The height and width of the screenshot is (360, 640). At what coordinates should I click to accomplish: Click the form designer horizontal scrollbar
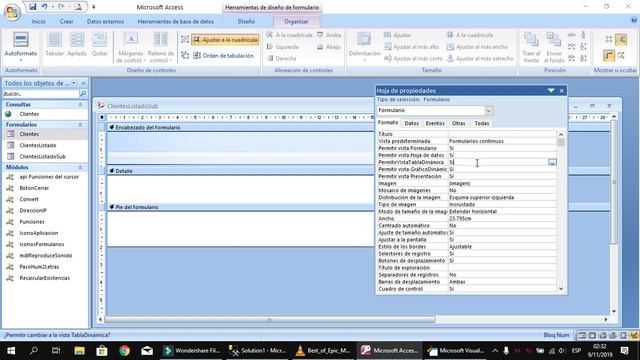(x=270, y=320)
